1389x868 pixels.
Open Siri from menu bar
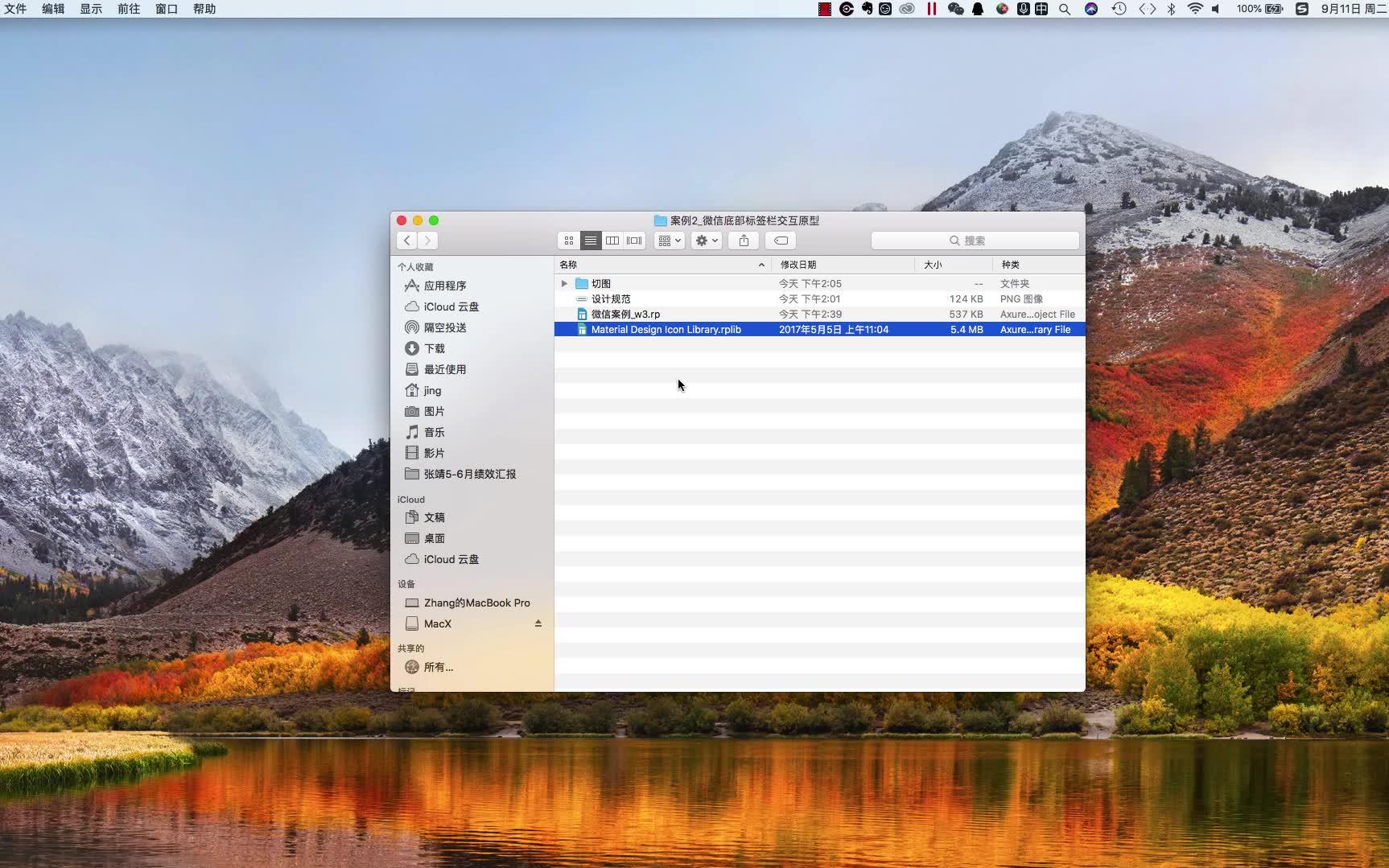click(x=1091, y=9)
